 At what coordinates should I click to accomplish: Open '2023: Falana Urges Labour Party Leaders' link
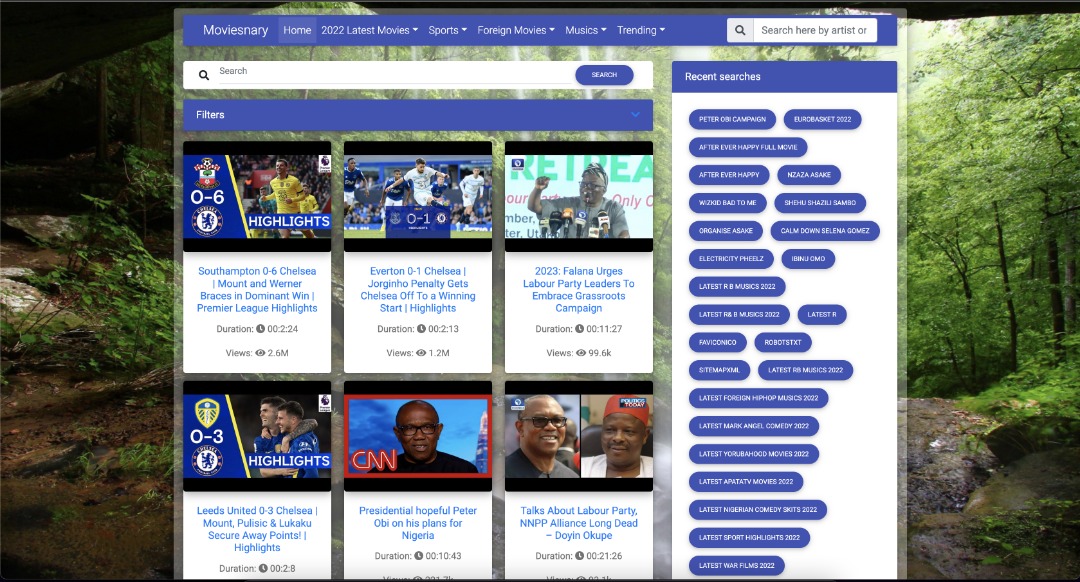click(x=579, y=290)
